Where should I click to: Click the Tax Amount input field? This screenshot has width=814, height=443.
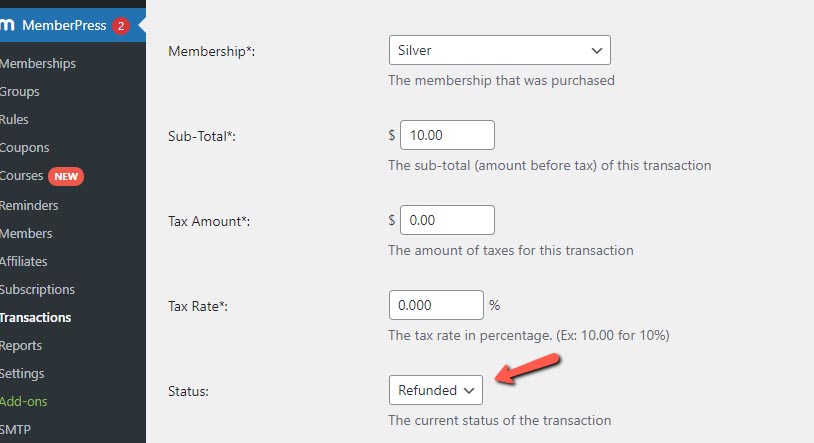click(x=447, y=220)
